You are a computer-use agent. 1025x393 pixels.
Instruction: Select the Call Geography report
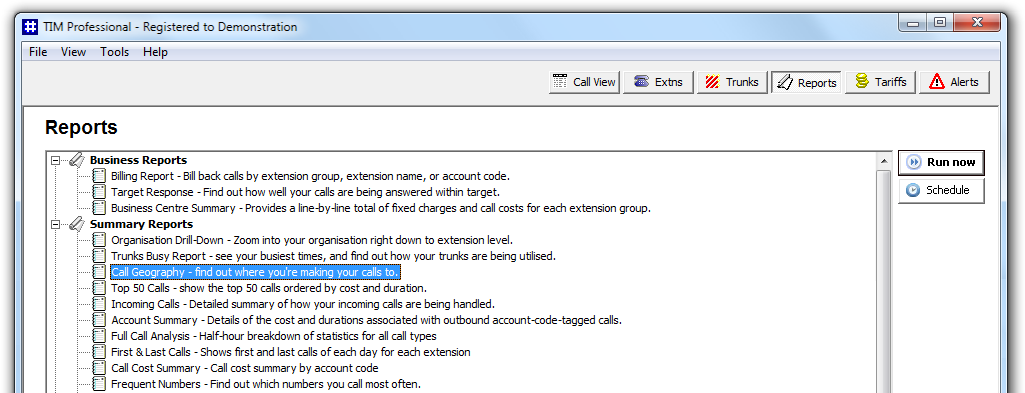click(x=255, y=272)
